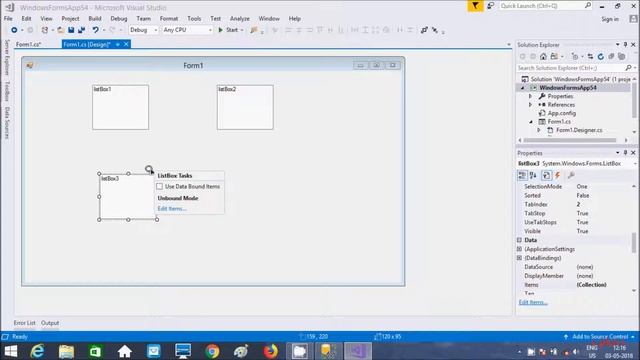
Task: Click the Sync with Active Document icon
Action: click(590, 56)
